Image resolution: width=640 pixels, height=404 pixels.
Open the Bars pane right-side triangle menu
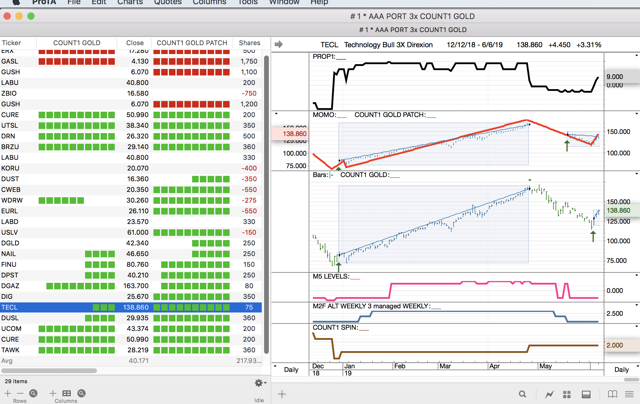click(x=636, y=174)
